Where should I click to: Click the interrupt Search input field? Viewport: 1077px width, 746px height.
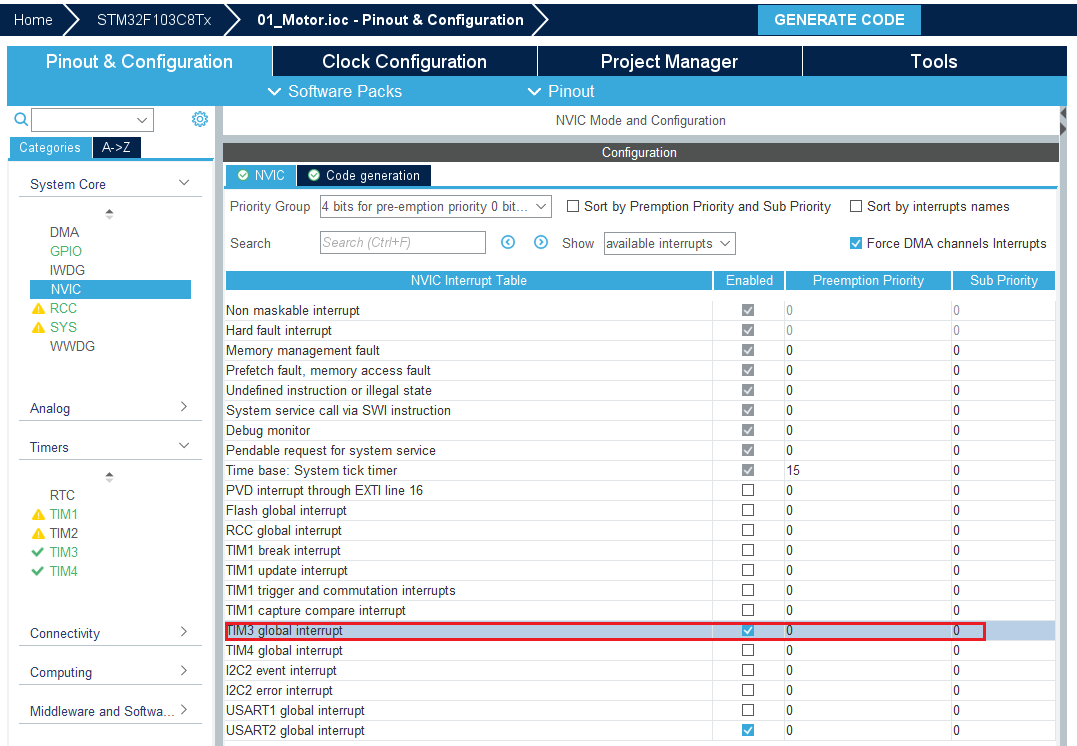(x=402, y=243)
